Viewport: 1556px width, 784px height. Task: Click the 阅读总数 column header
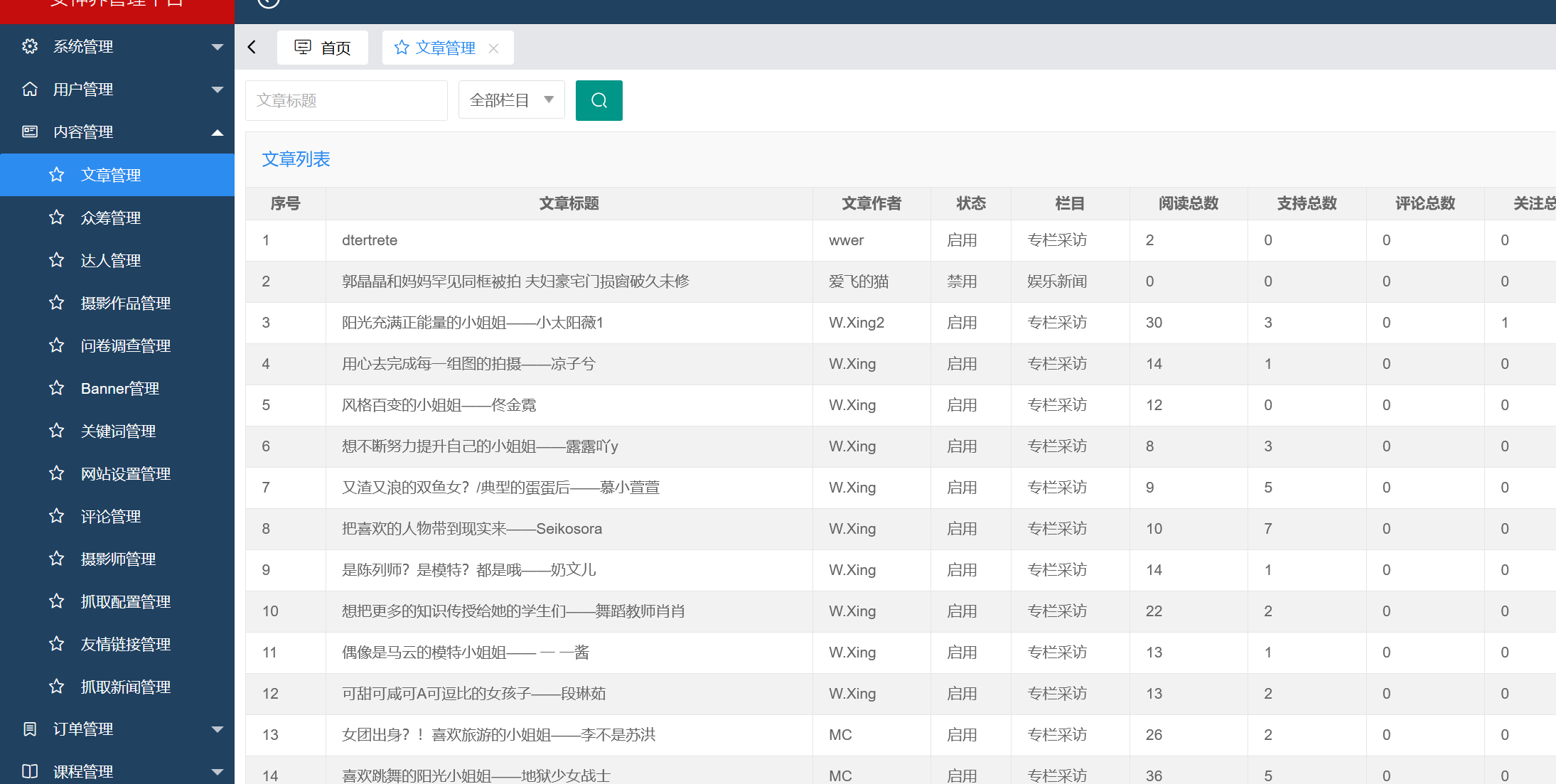pyautogui.click(x=1189, y=203)
